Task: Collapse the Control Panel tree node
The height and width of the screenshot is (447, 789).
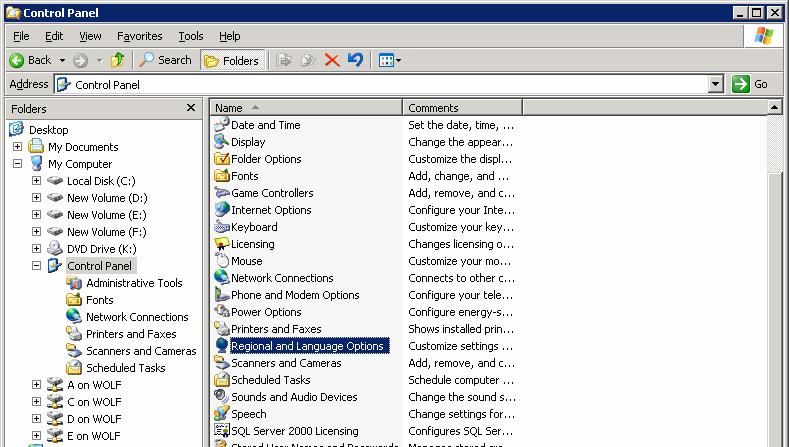Action: click(x=36, y=266)
